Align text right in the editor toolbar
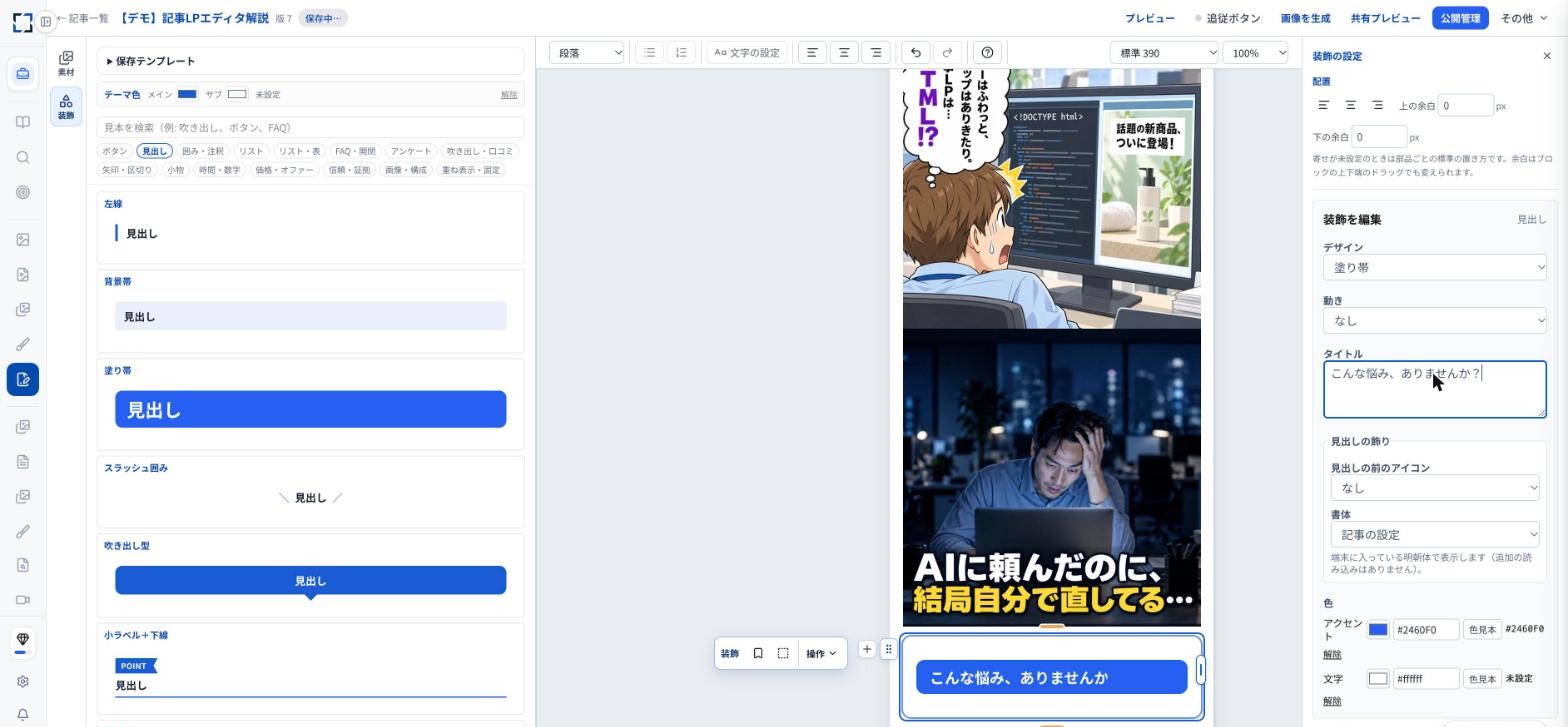1568x727 pixels. [x=876, y=53]
